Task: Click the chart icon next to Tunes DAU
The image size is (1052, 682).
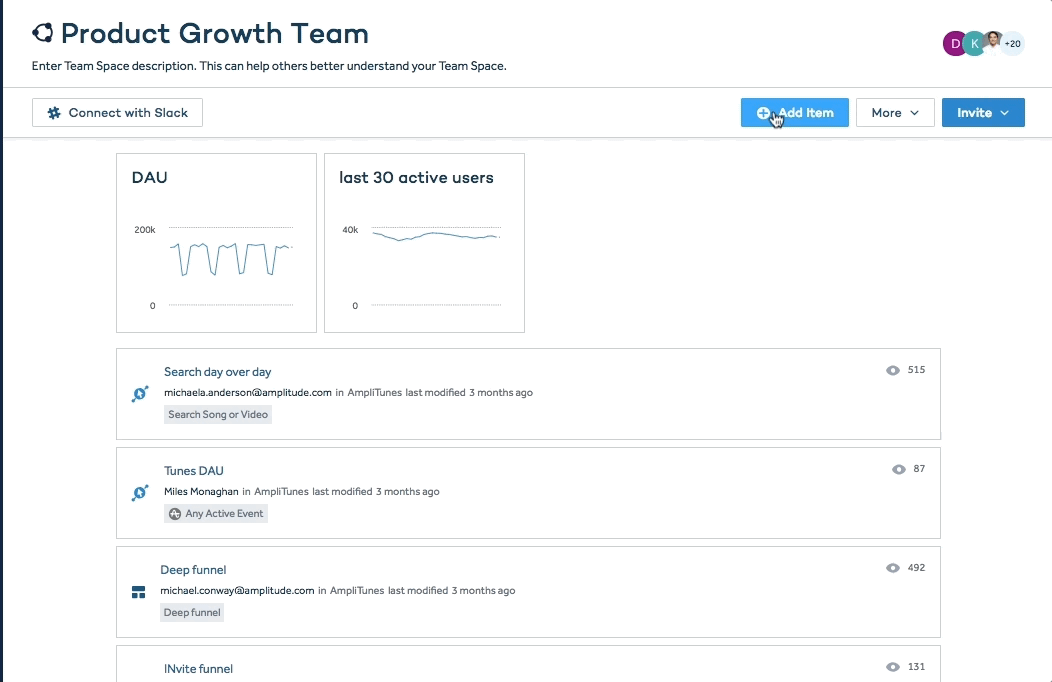Action: pyautogui.click(x=140, y=493)
